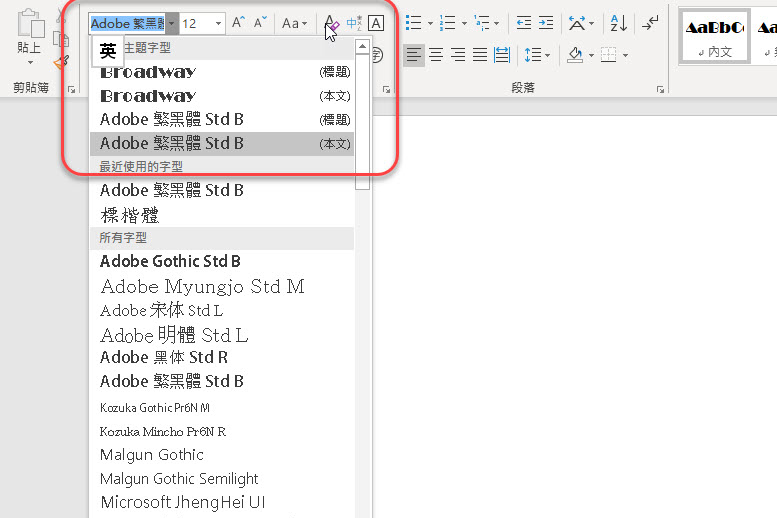Select Adobe 黑体 Std R font

pos(222,357)
